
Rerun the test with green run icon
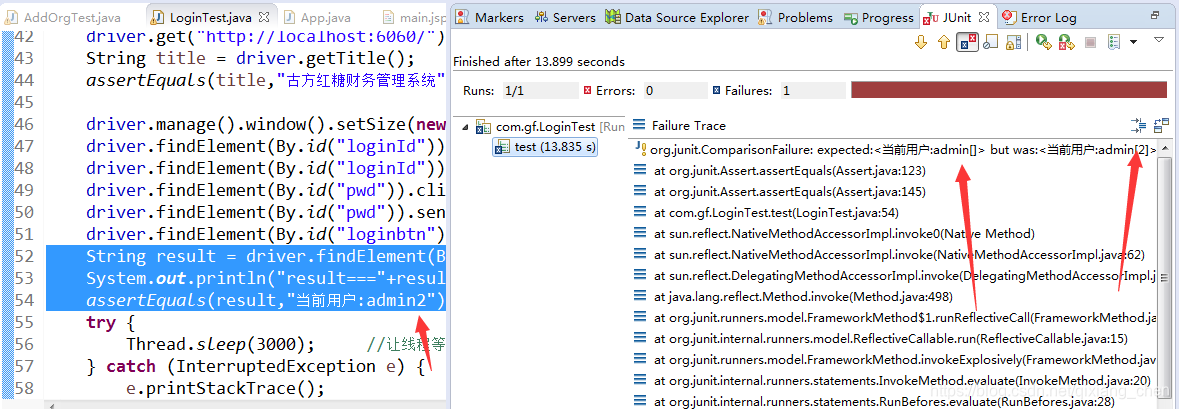tap(1043, 43)
